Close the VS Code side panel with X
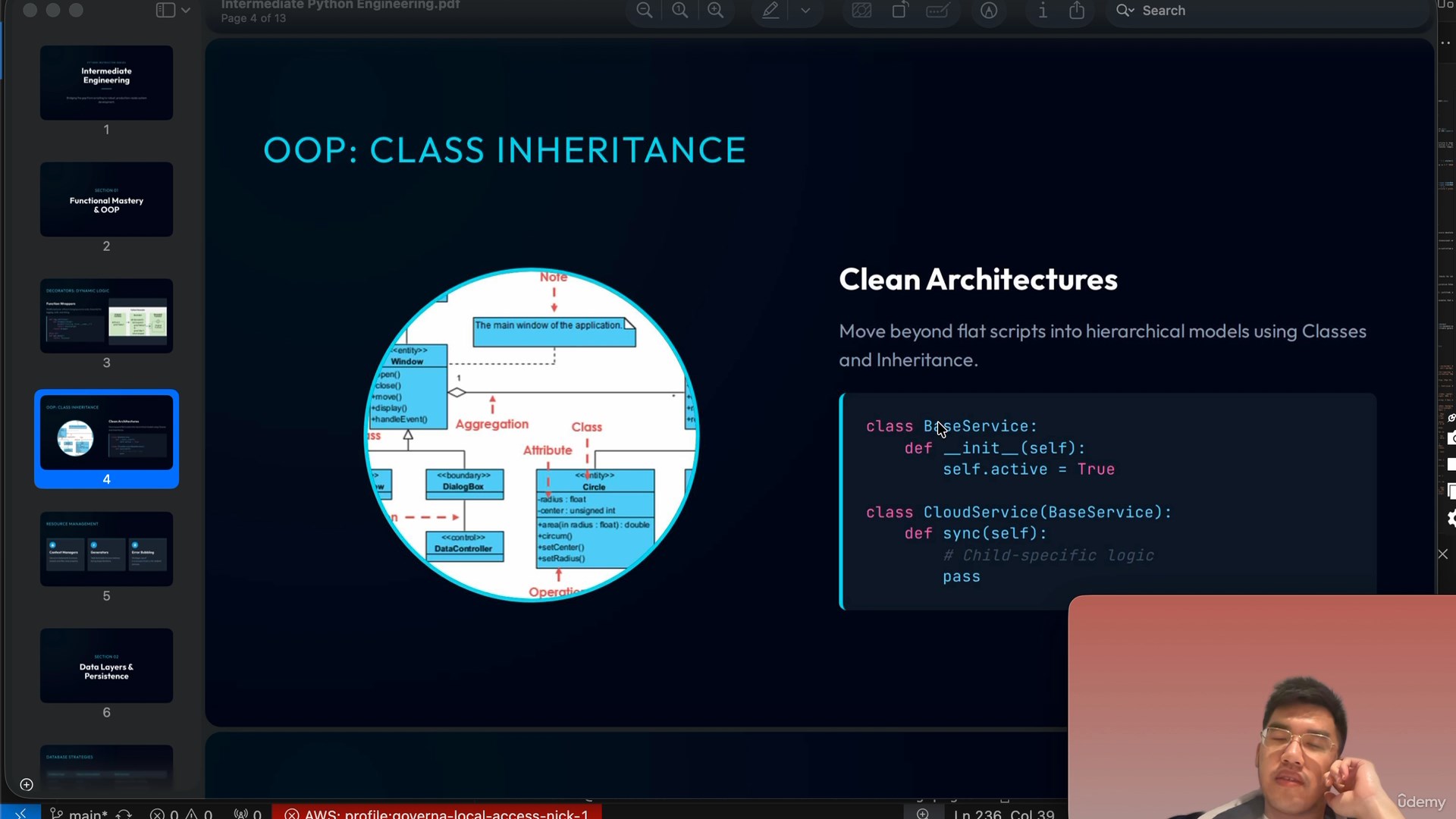Image resolution: width=1456 pixels, height=819 pixels. [x=1443, y=554]
